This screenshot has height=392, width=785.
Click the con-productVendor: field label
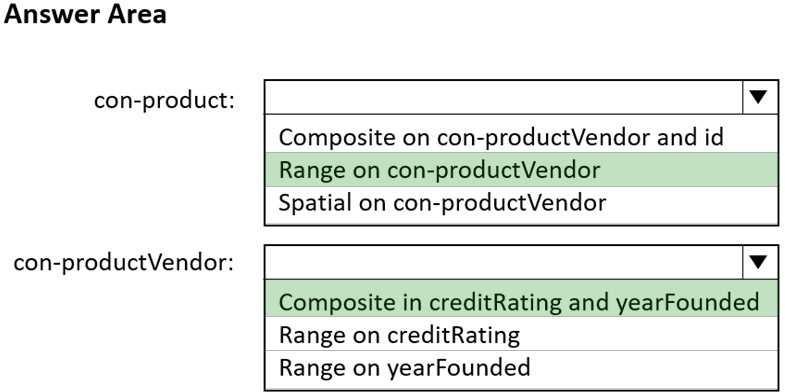point(124,262)
